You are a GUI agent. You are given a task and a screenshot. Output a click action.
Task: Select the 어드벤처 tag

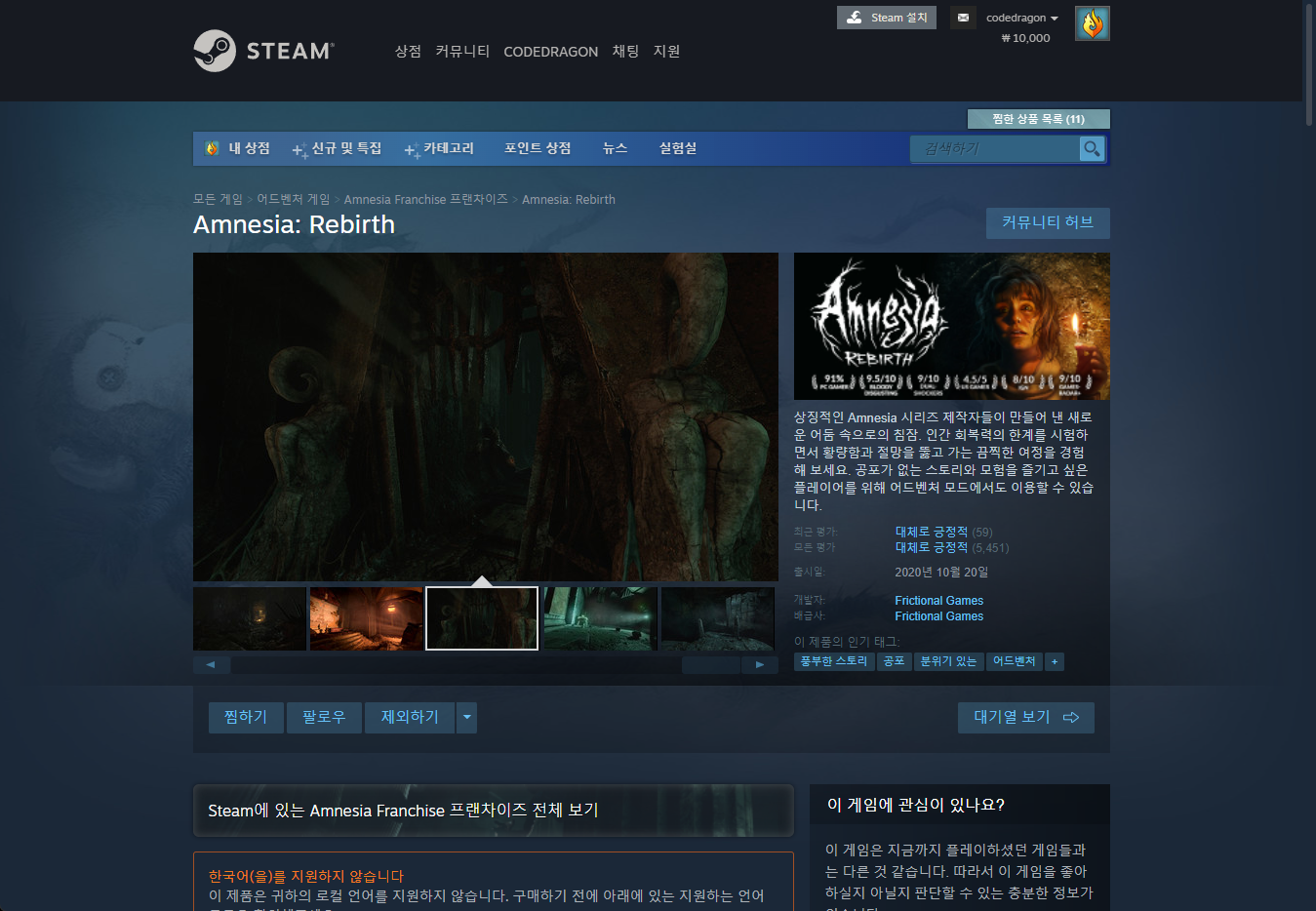coord(1015,661)
